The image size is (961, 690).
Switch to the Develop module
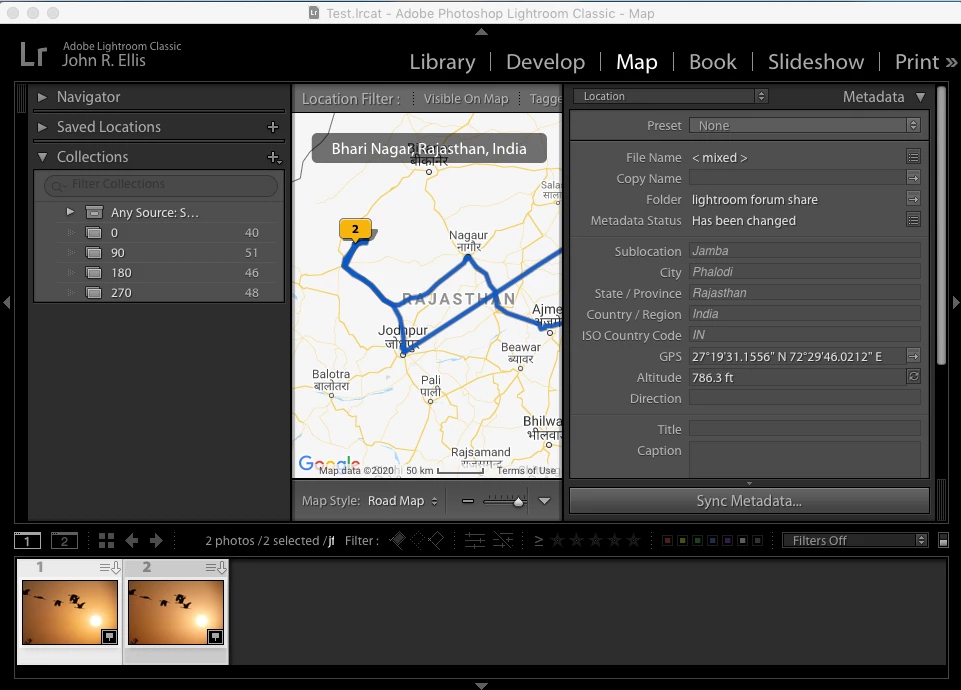click(545, 62)
